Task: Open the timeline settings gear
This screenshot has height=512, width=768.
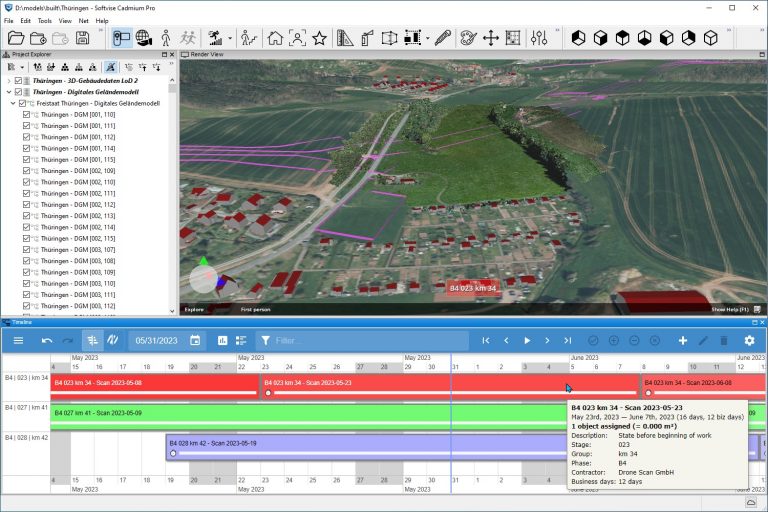Action: [x=749, y=341]
